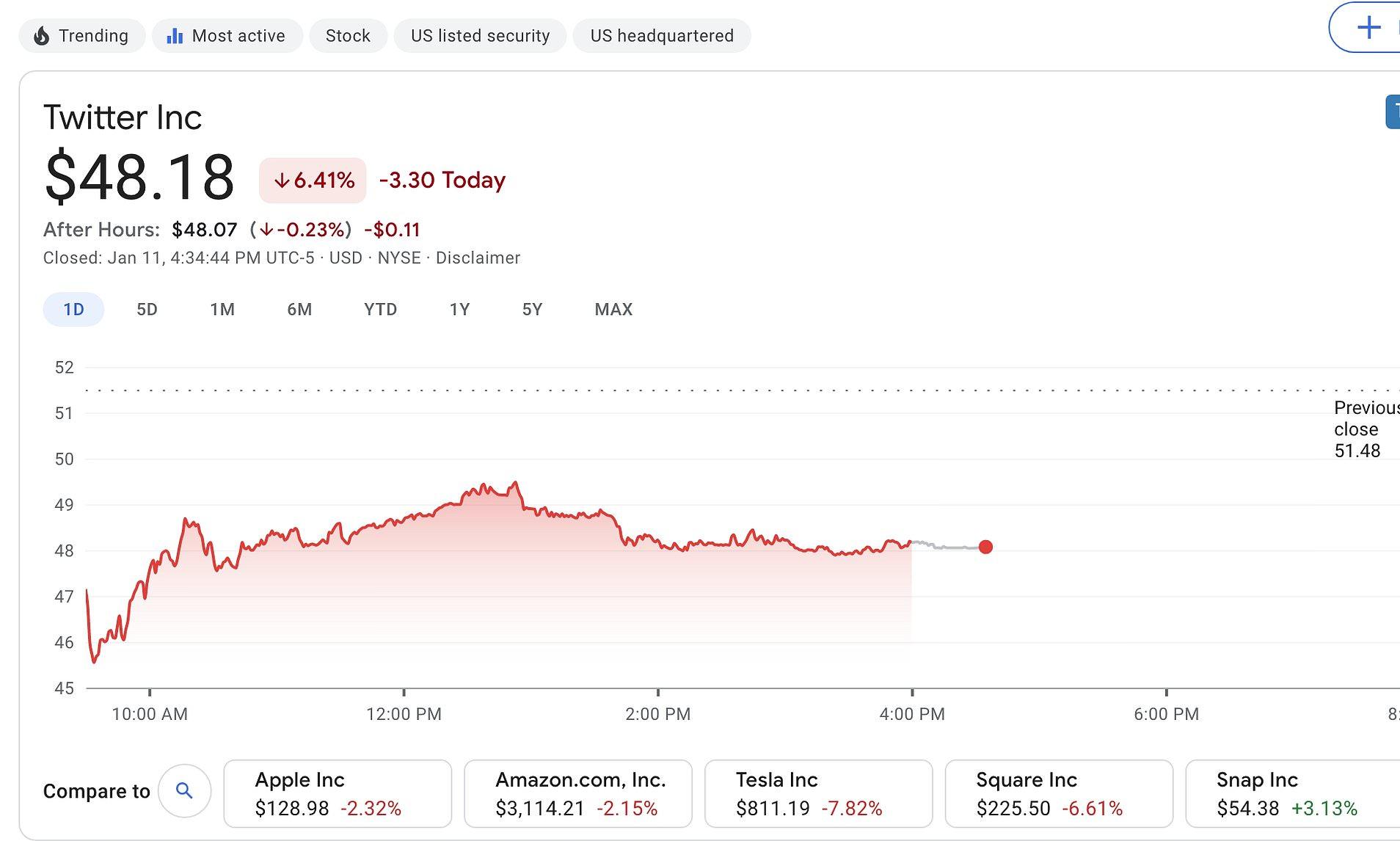Select the 1D time range tab
The width and height of the screenshot is (1400, 841).
click(x=73, y=309)
